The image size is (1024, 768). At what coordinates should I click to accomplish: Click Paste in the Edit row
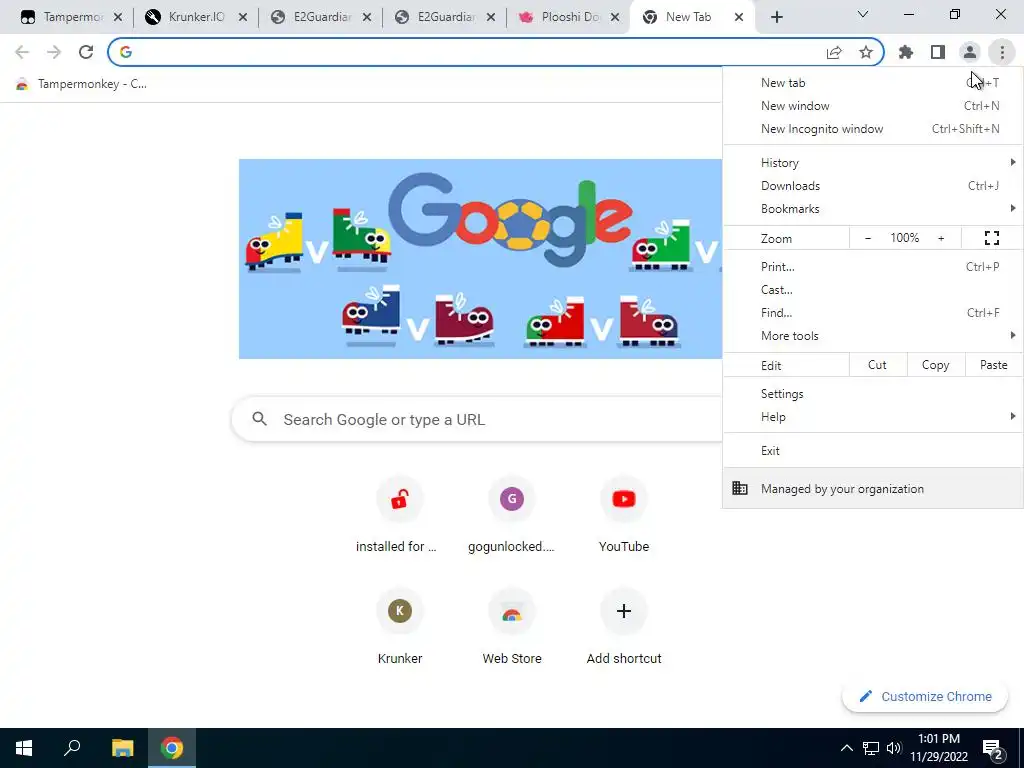pos(994,365)
